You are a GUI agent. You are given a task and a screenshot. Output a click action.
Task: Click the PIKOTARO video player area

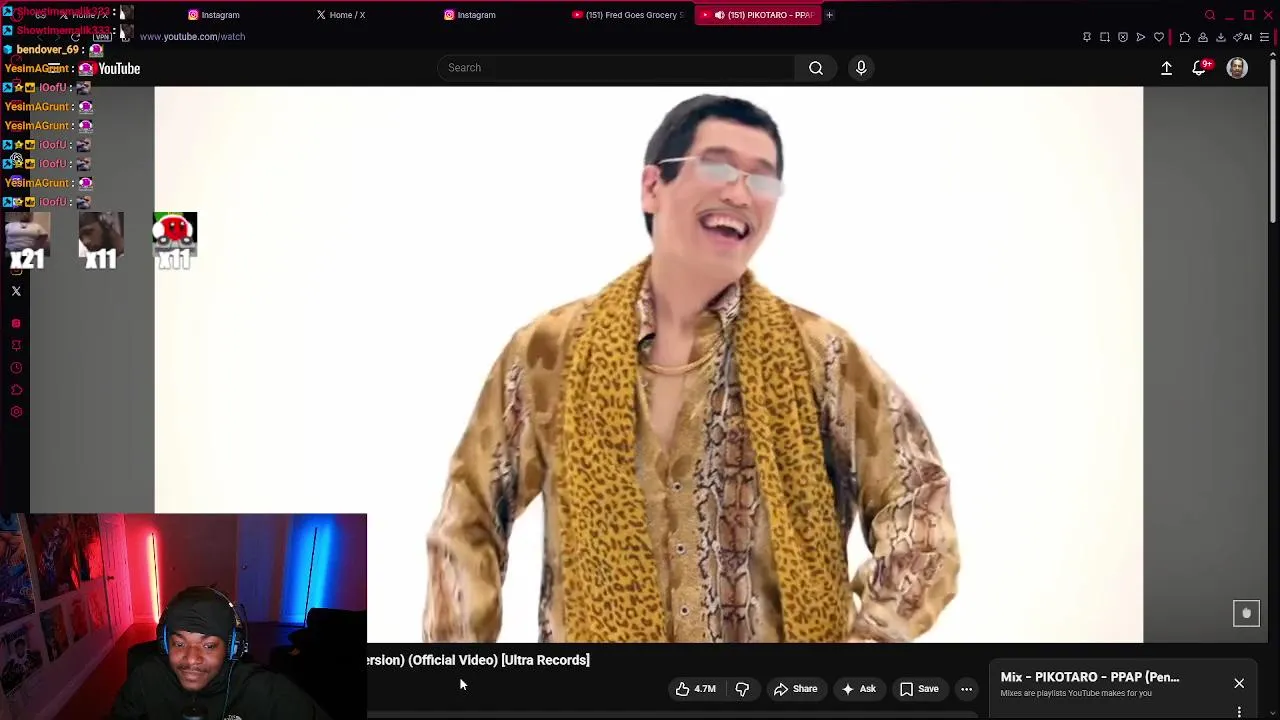[x=648, y=364]
